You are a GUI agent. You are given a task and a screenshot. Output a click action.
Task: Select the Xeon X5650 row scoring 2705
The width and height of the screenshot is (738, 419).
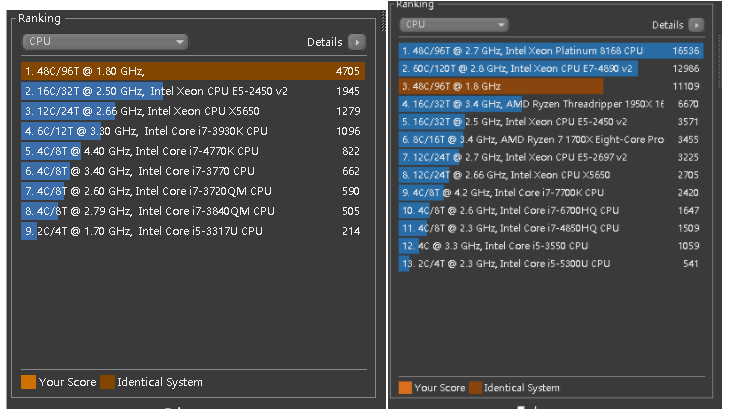pos(551,175)
